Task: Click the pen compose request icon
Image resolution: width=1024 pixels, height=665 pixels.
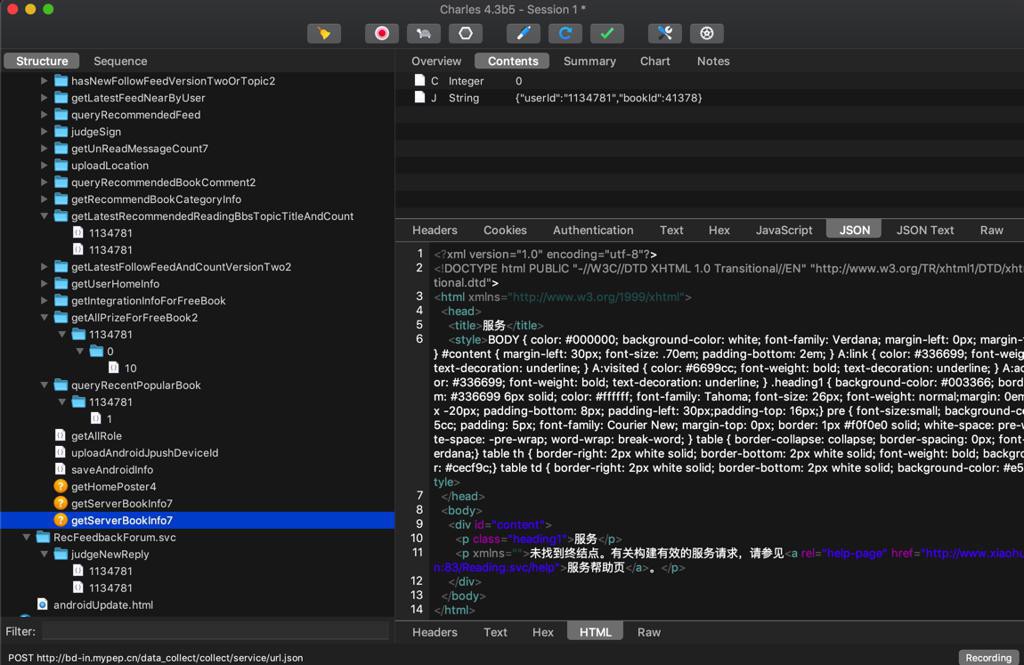Action: 522,33
